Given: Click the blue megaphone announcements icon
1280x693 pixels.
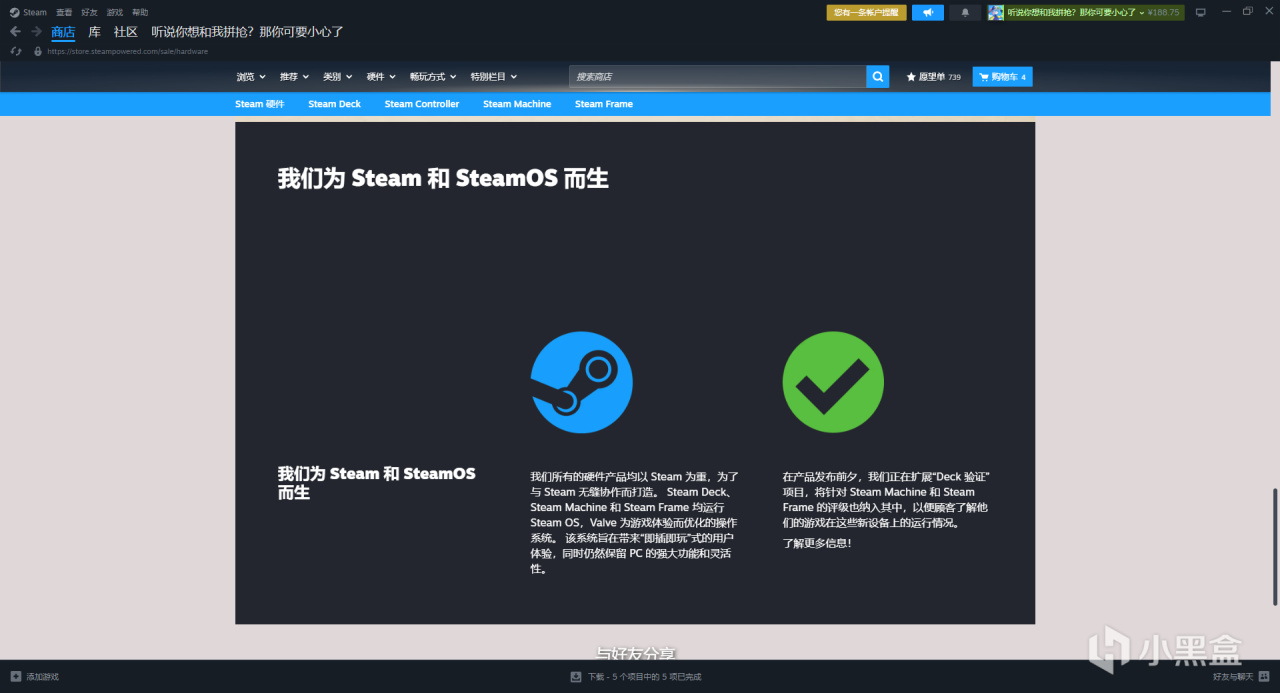Looking at the screenshot, I should [x=928, y=12].
